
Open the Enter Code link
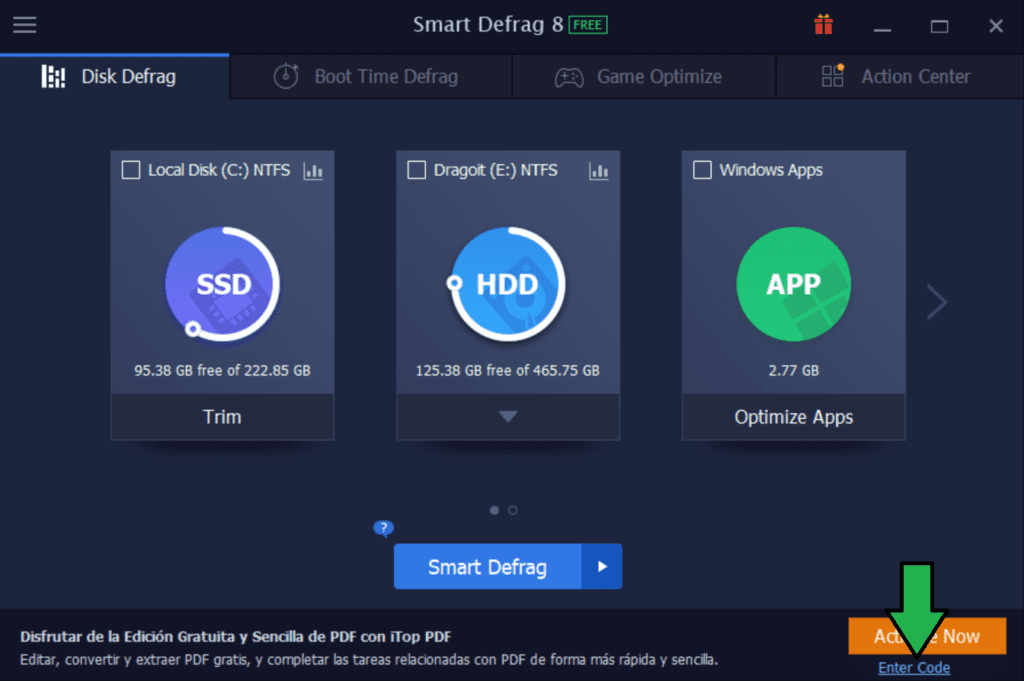914,668
